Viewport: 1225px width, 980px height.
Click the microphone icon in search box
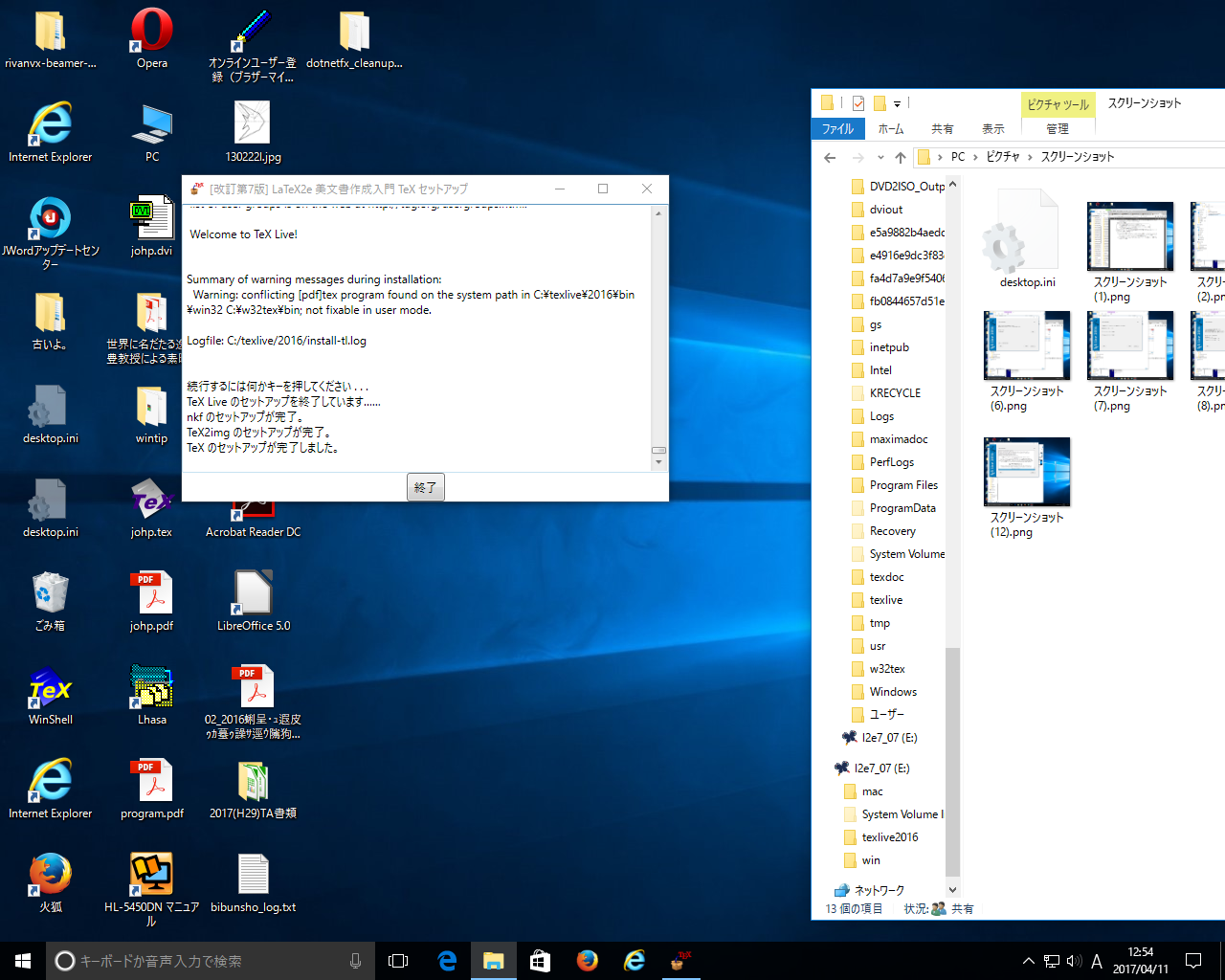tap(355, 961)
